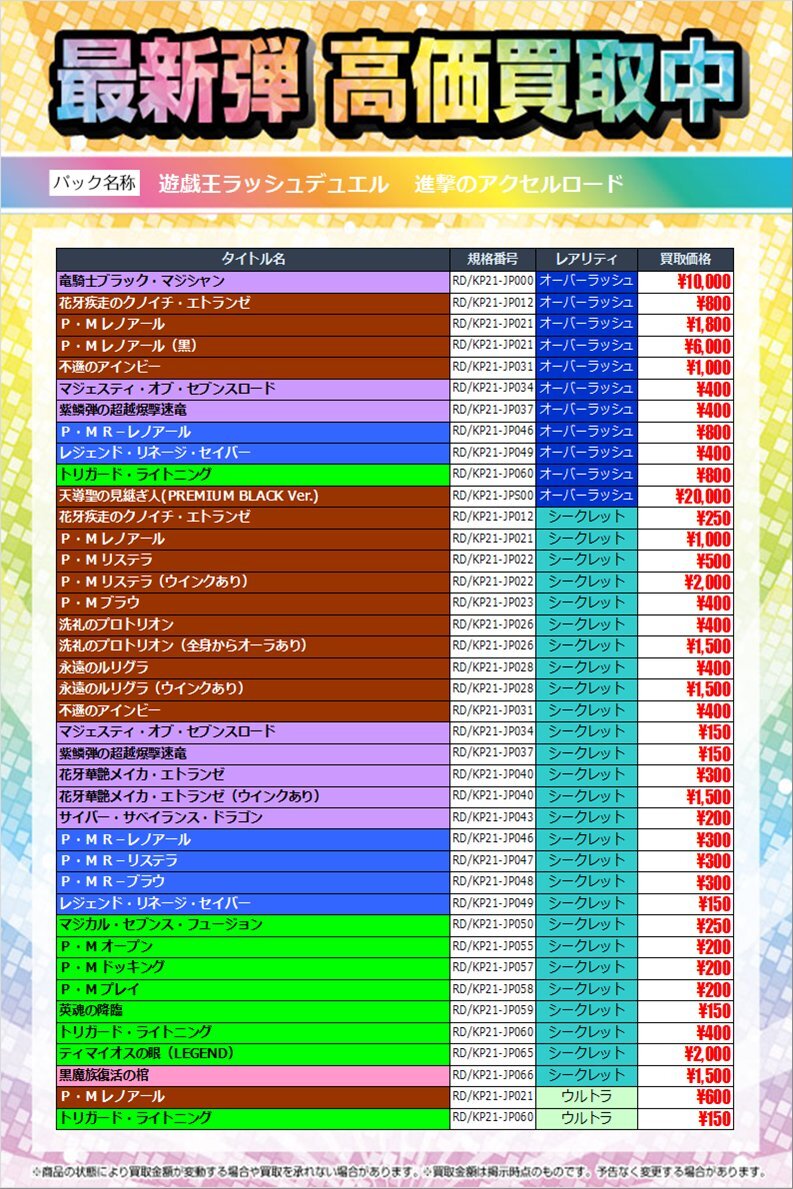
Task: Click ウルトラ rarity in the P・Mレノアール row
Action: pos(586,1096)
